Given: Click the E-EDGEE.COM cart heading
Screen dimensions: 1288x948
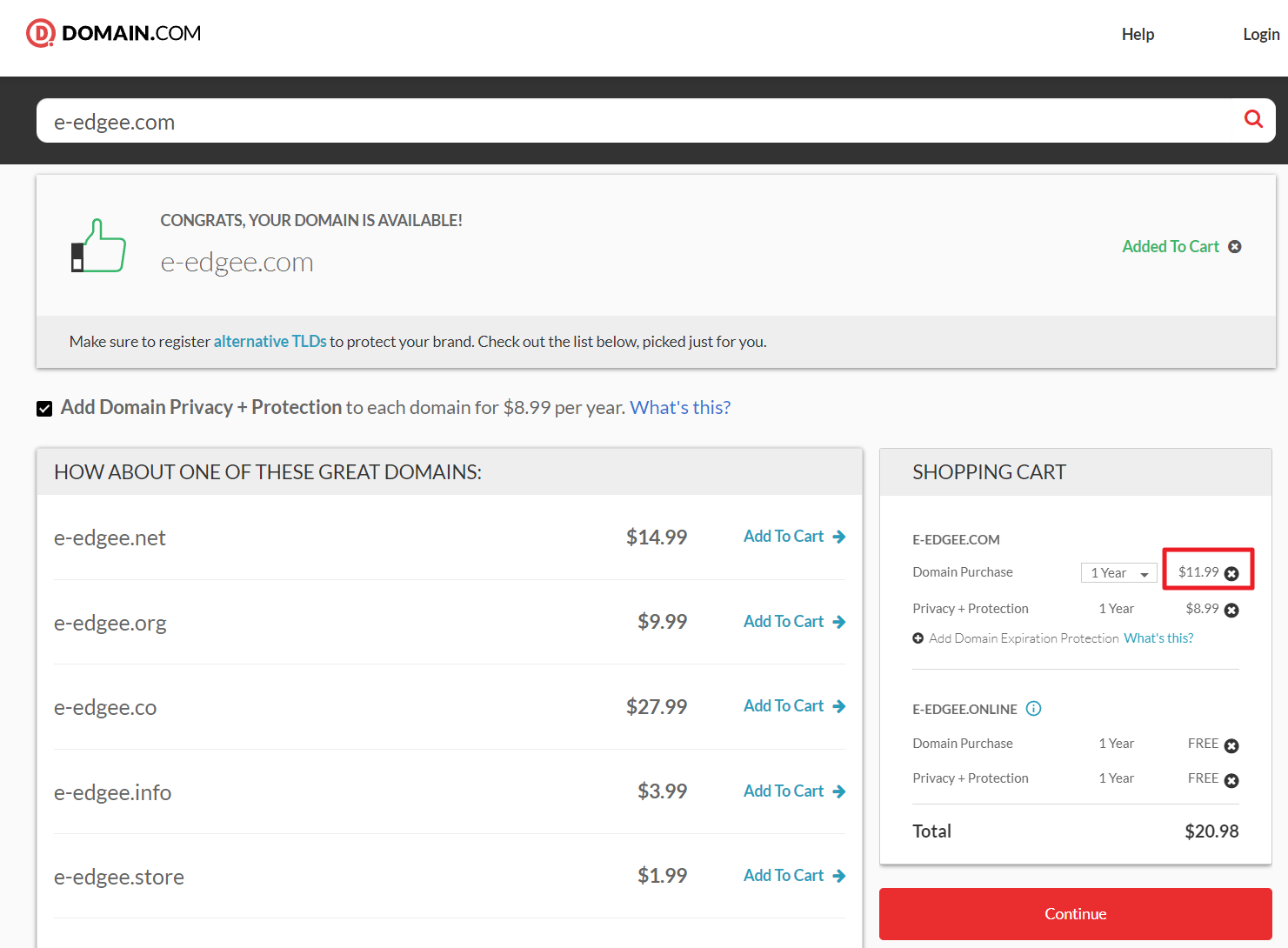Looking at the screenshot, I should pos(956,540).
